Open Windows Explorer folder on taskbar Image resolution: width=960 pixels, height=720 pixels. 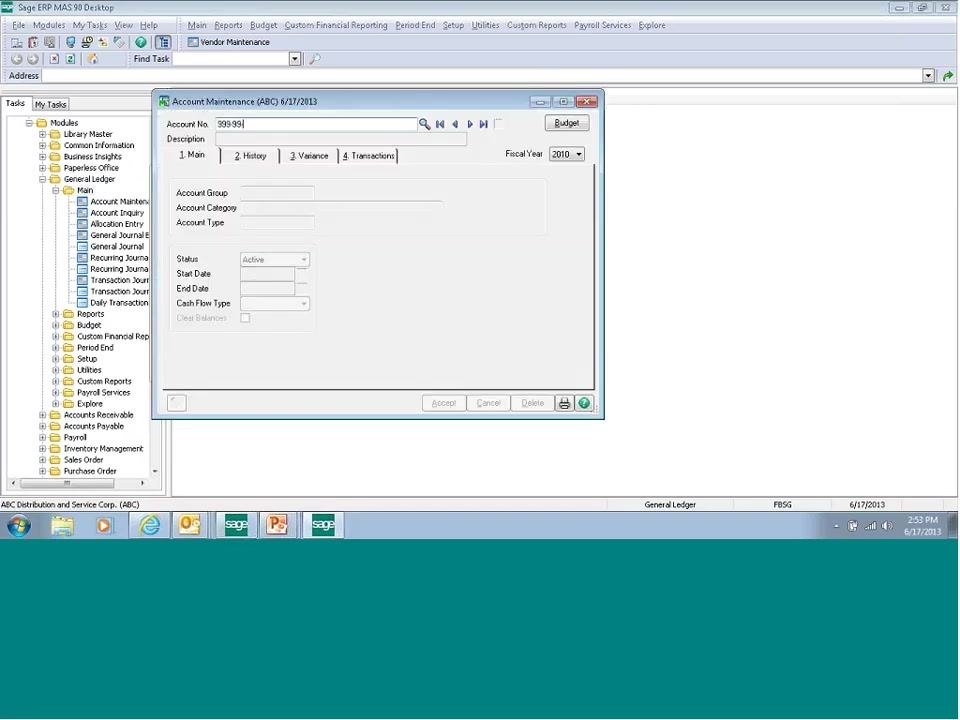(x=62, y=525)
